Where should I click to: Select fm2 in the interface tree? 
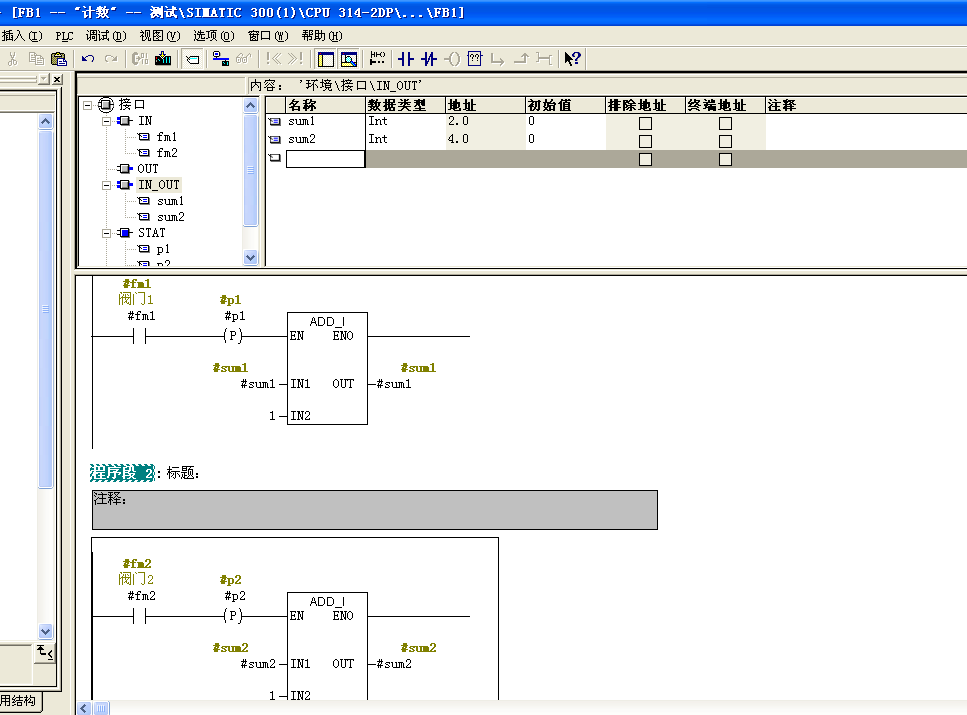click(167, 153)
